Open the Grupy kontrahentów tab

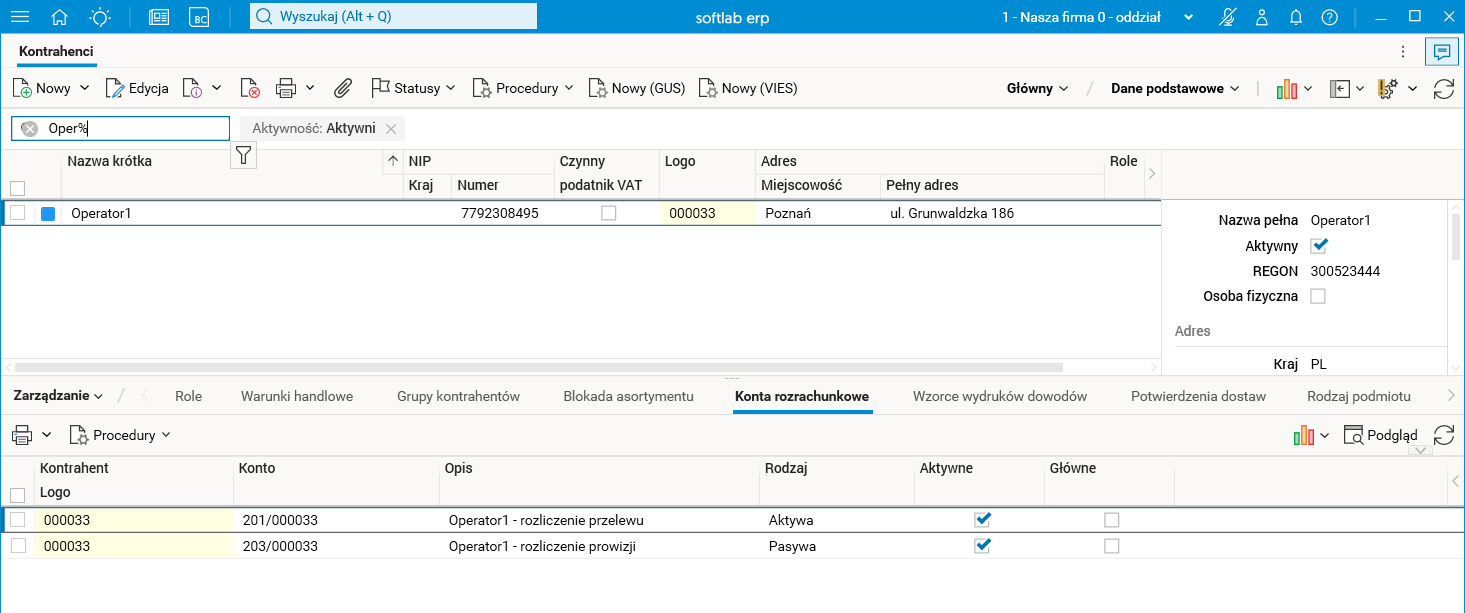458,396
